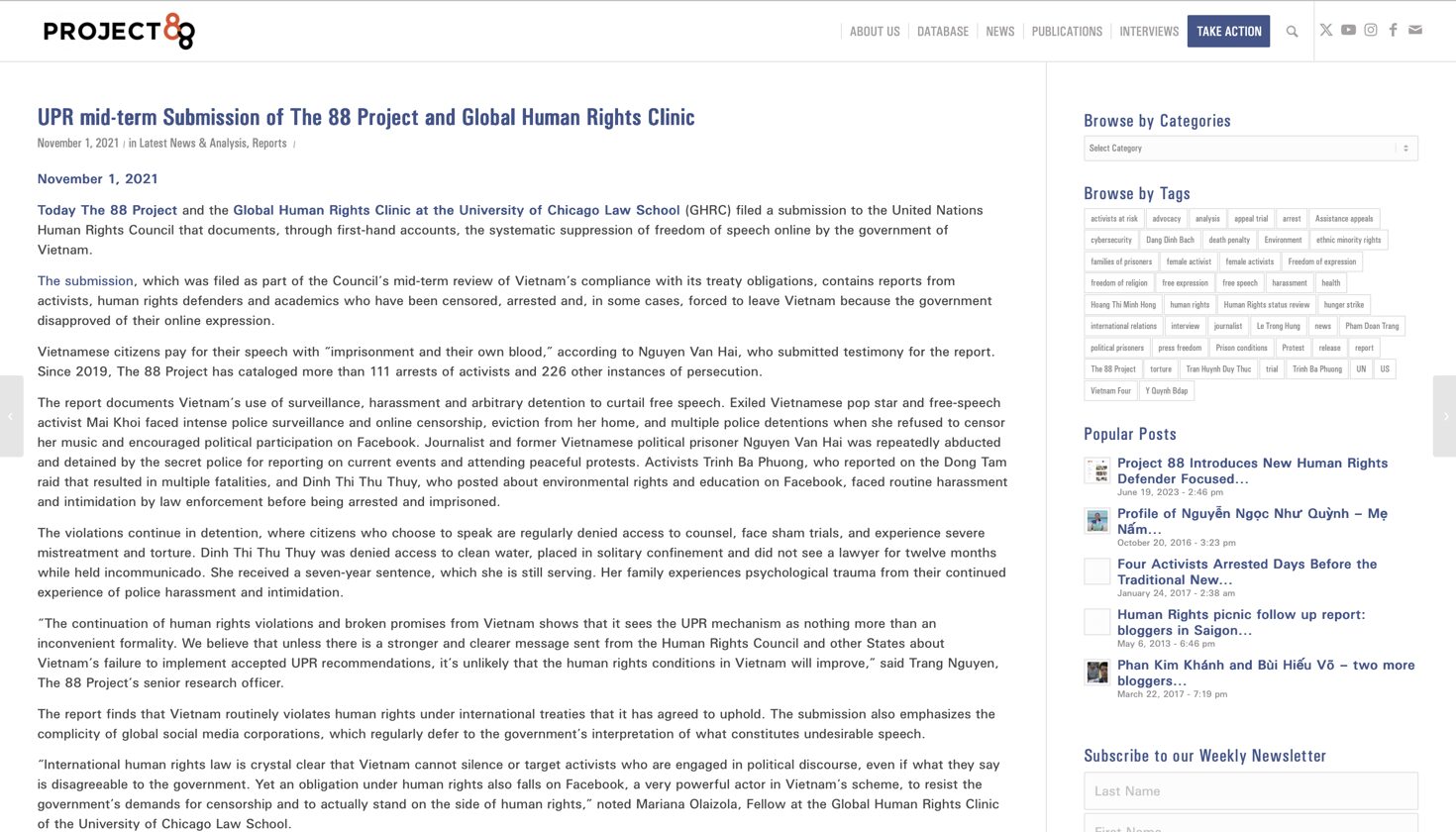
Task: Open thumbnail for Phan Kim Khánh post
Action: click(x=1096, y=673)
